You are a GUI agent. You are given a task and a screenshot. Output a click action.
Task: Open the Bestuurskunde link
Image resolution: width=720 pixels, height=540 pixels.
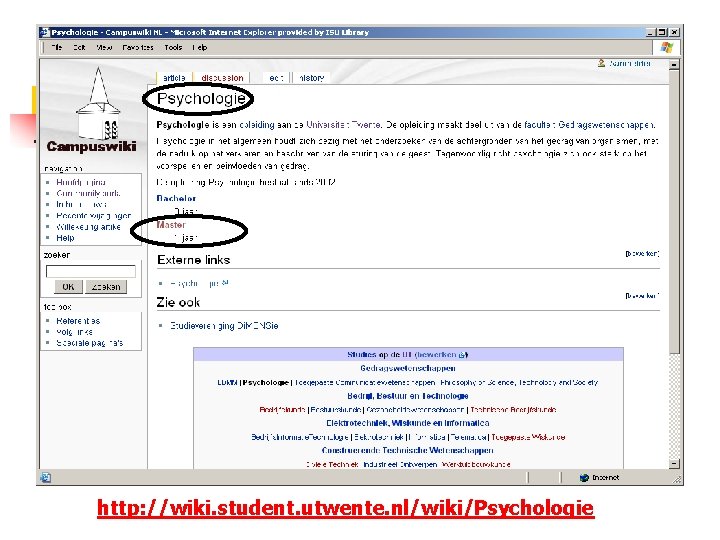337,410
